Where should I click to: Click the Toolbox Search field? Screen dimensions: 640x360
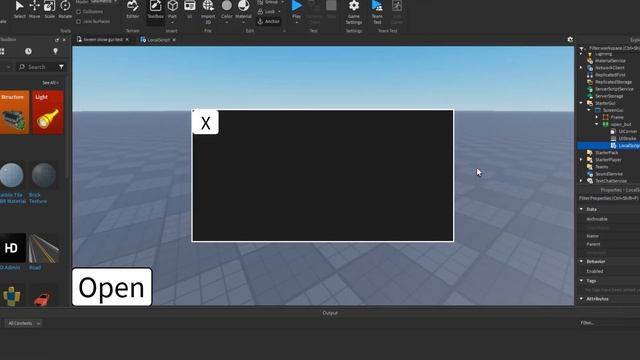pyautogui.click(x=38, y=67)
